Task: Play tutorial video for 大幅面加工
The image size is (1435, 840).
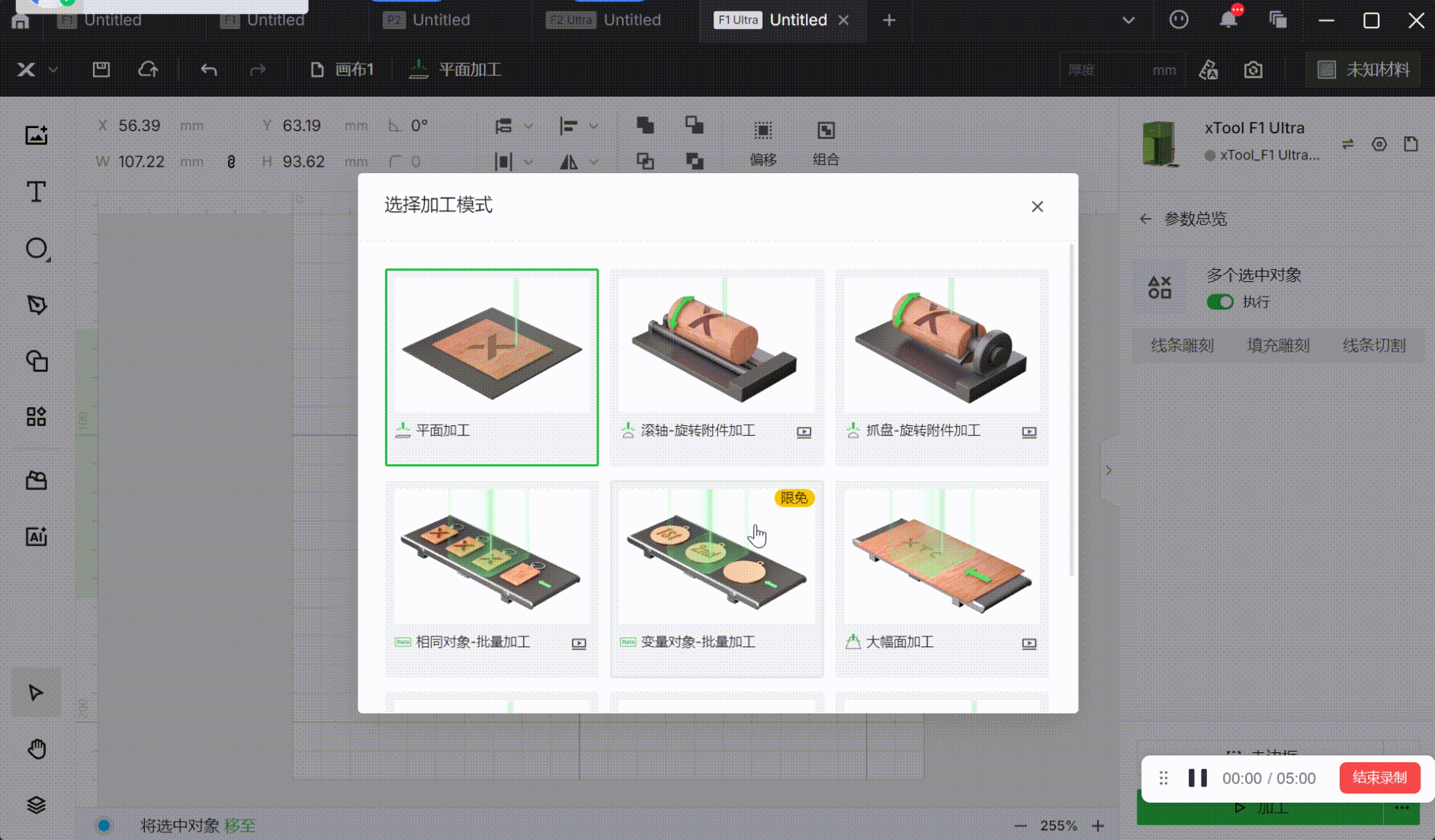Action: pos(1029,643)
